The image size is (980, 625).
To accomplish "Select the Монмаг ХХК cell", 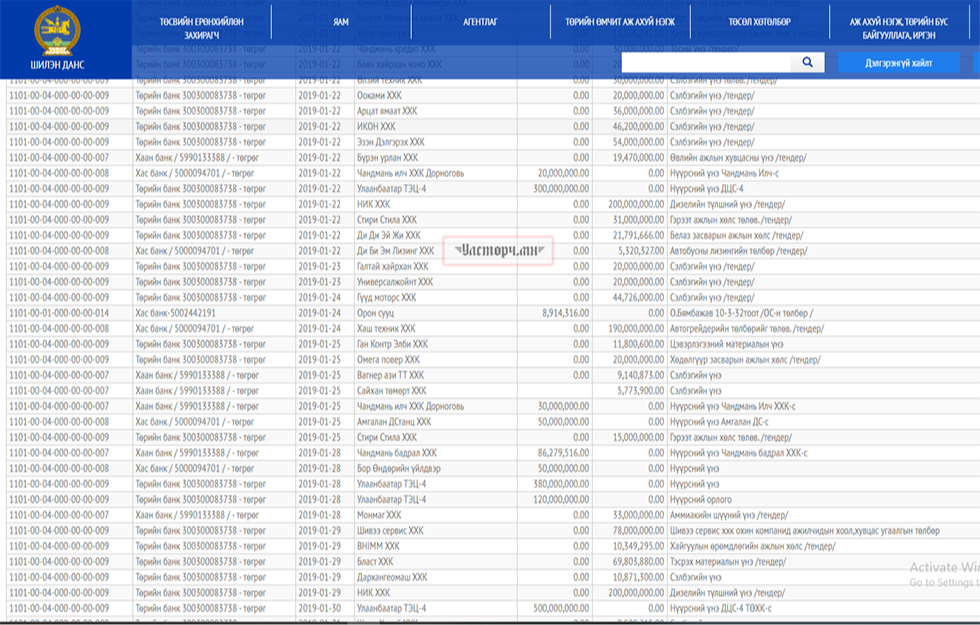I will click(379, 515).
